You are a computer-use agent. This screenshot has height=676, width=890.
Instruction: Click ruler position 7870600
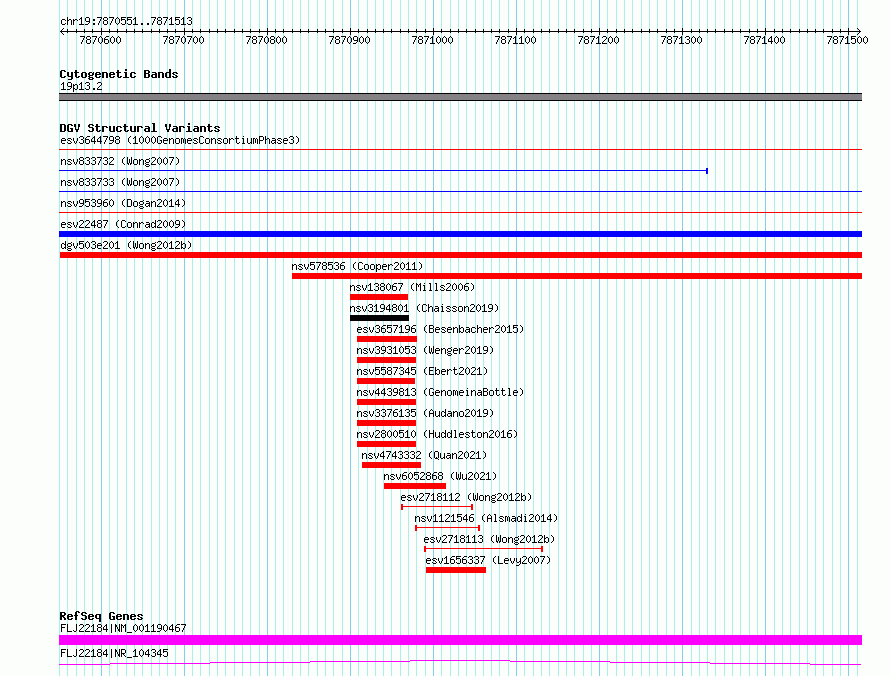coord(100,40)
